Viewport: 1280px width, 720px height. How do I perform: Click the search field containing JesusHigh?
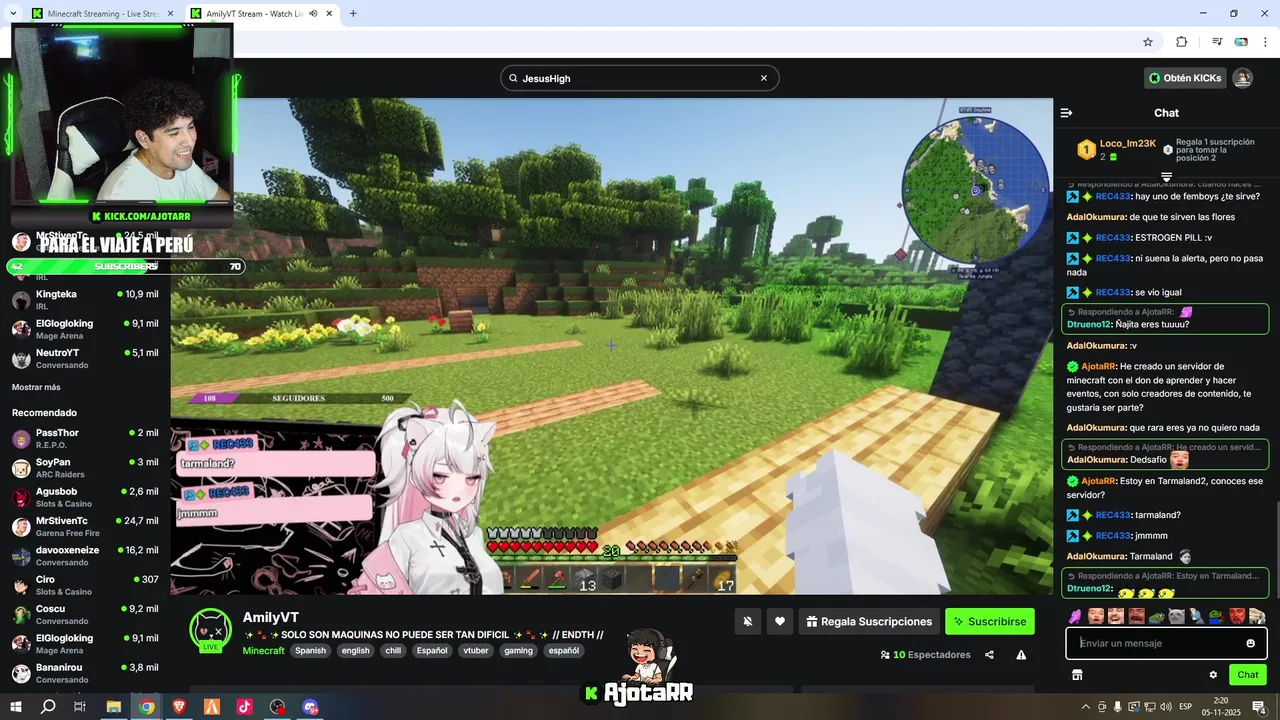tap(639, 78)
